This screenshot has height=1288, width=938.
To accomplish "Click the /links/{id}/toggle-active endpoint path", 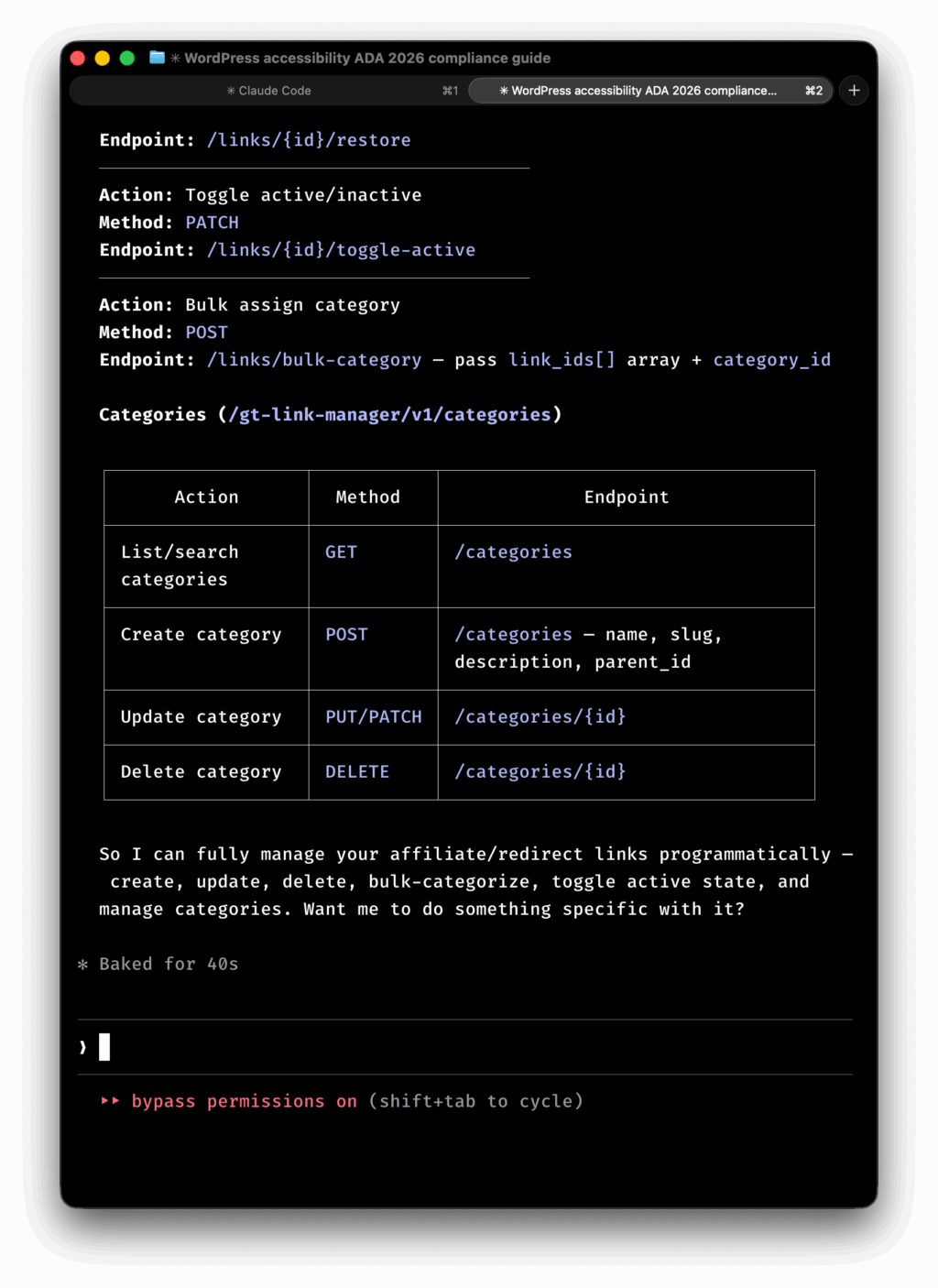I will coord(341,250).
